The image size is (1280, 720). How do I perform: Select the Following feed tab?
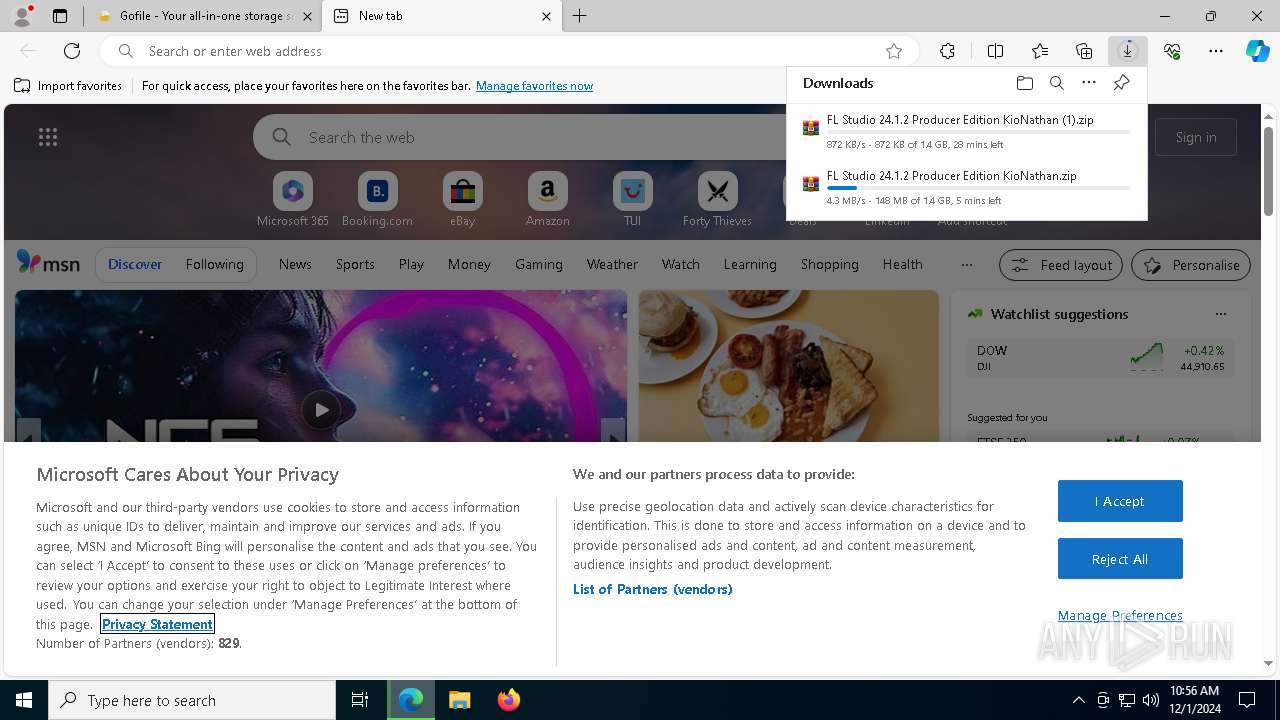pos(214,264)
